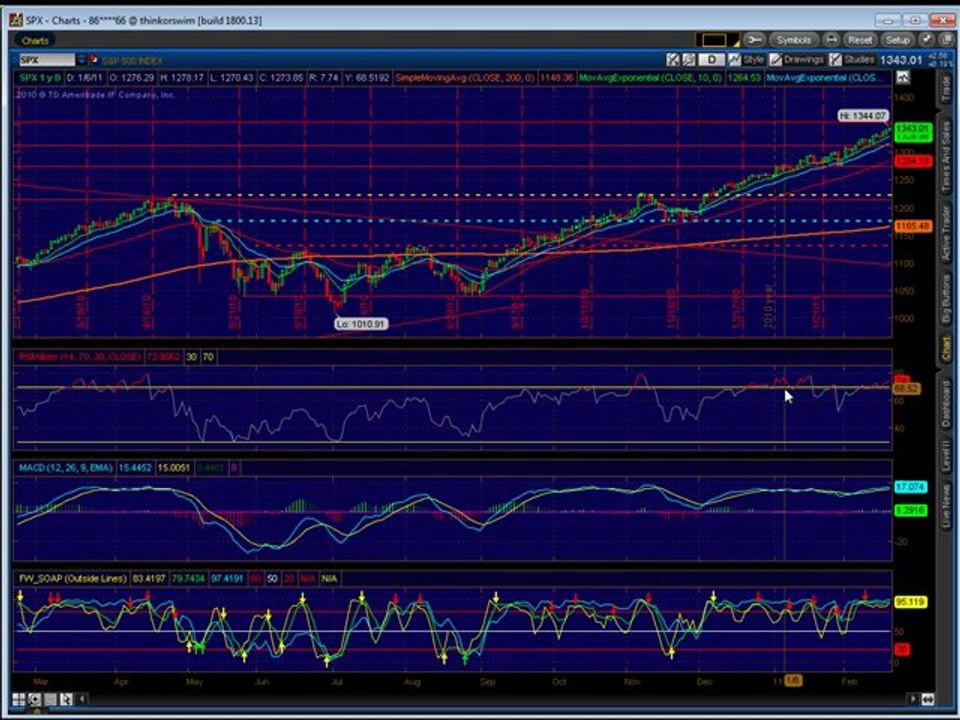Open the Dashboard sidebar tab
This screenshot has width=960, height=720.
946,403
